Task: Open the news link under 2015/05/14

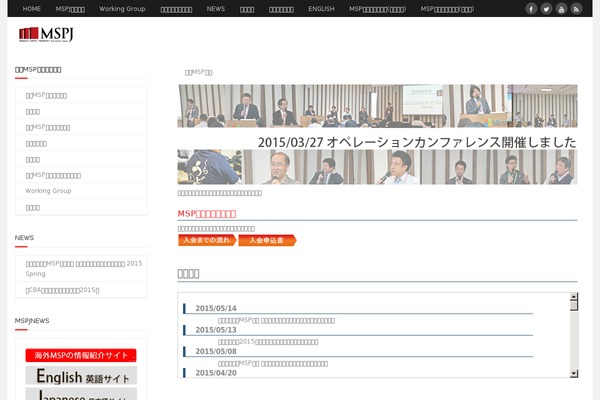Action: (x=276, y=320)
